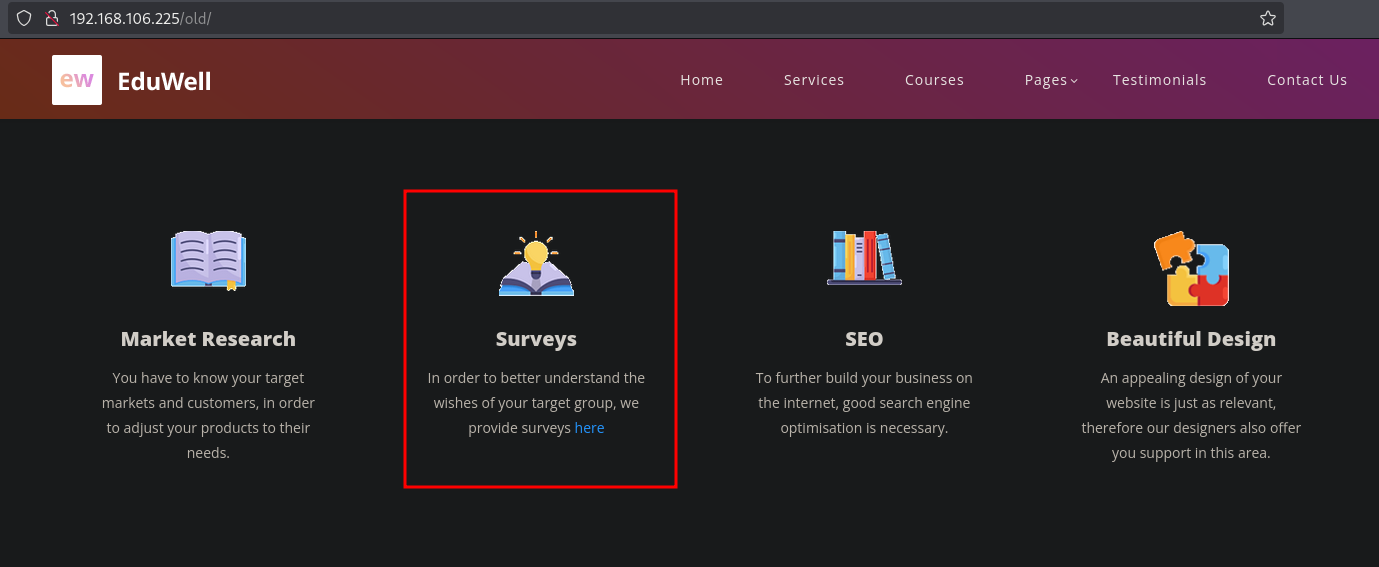The image size is (1379, 567).
Task: Click the shield tracking protection icon
Action: (x=24, y=18)
